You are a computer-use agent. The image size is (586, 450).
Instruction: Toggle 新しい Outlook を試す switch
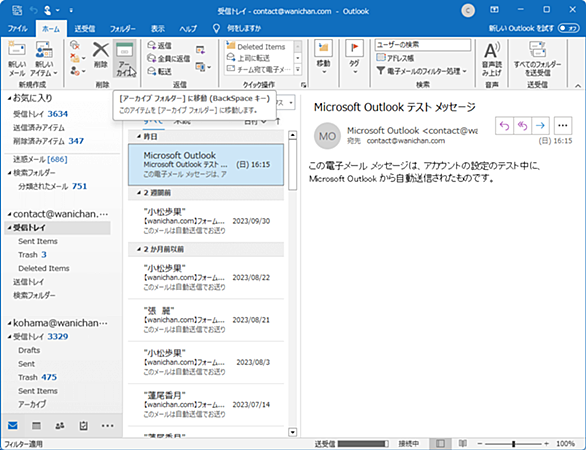pyautogui.click(x=569, y=28)
